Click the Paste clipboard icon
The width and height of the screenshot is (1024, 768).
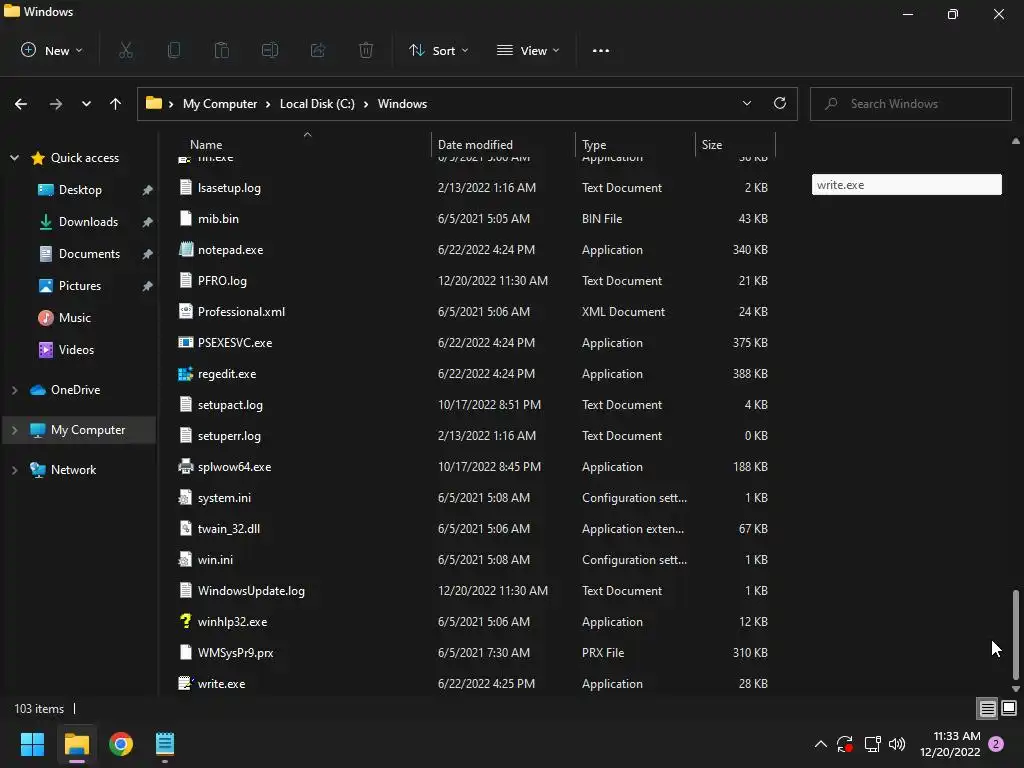pyautogui.click(x=222, y=50)
